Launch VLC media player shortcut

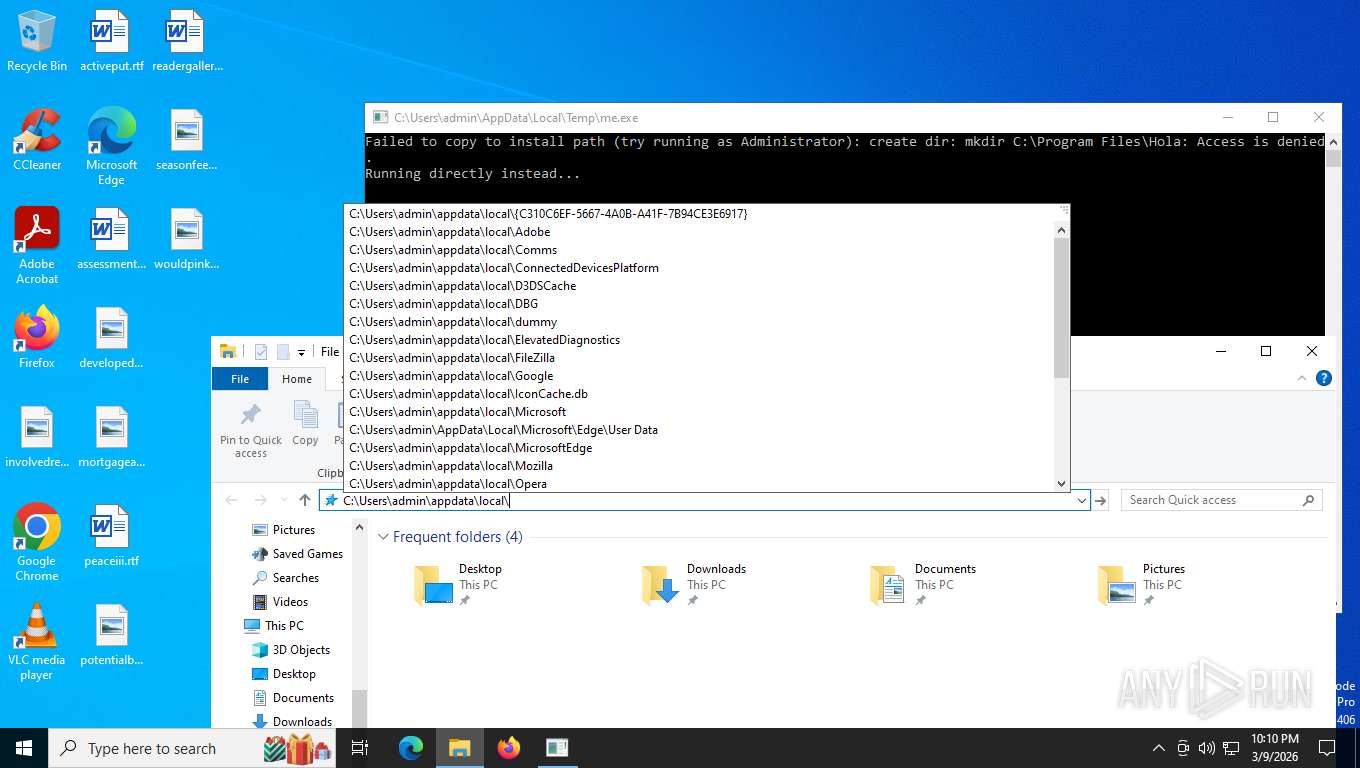click(37, 642)
